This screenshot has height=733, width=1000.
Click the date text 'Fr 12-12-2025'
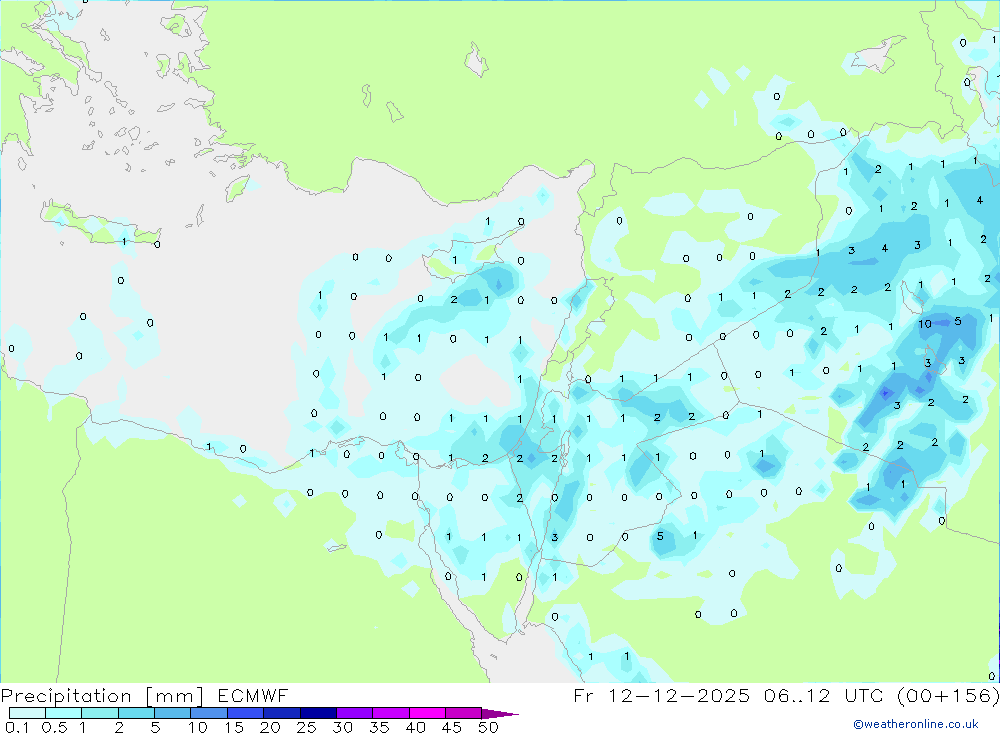coord(661,695)
